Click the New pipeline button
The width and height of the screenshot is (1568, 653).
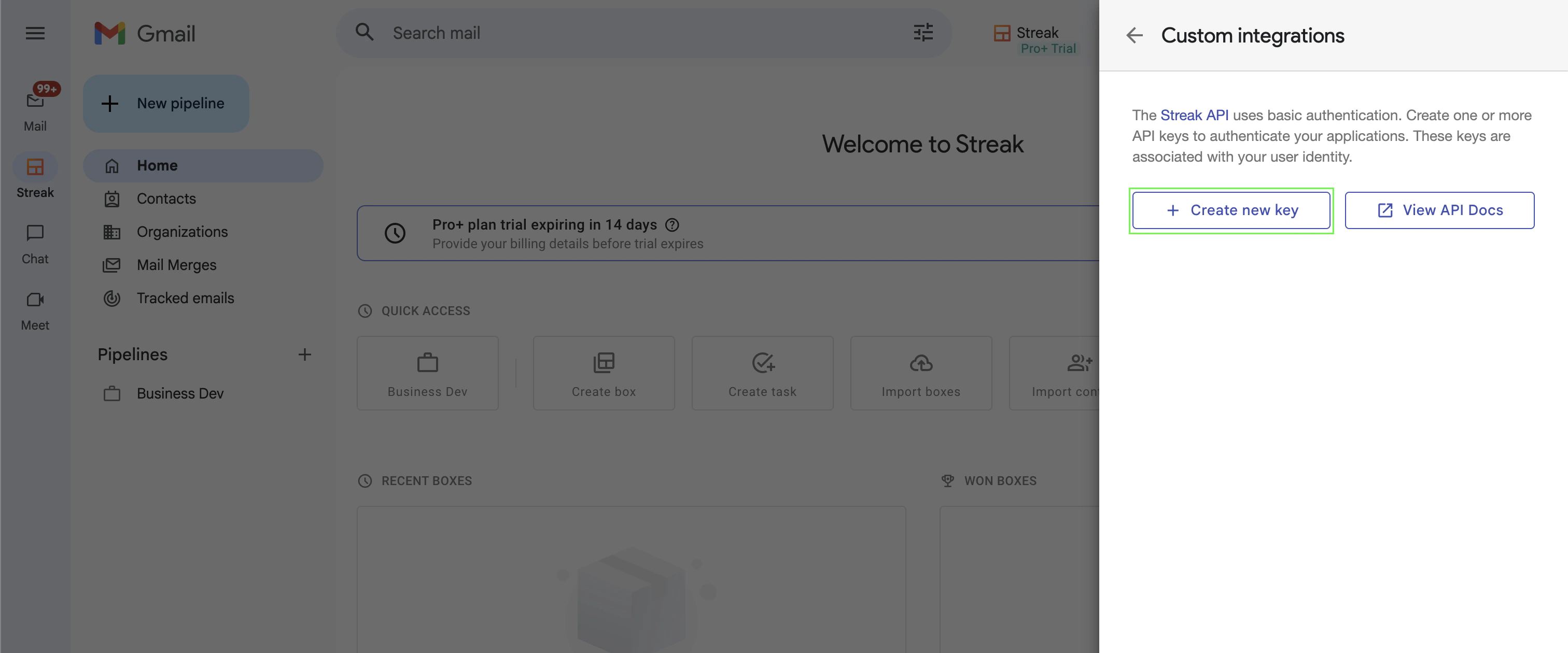coord(165,104)
